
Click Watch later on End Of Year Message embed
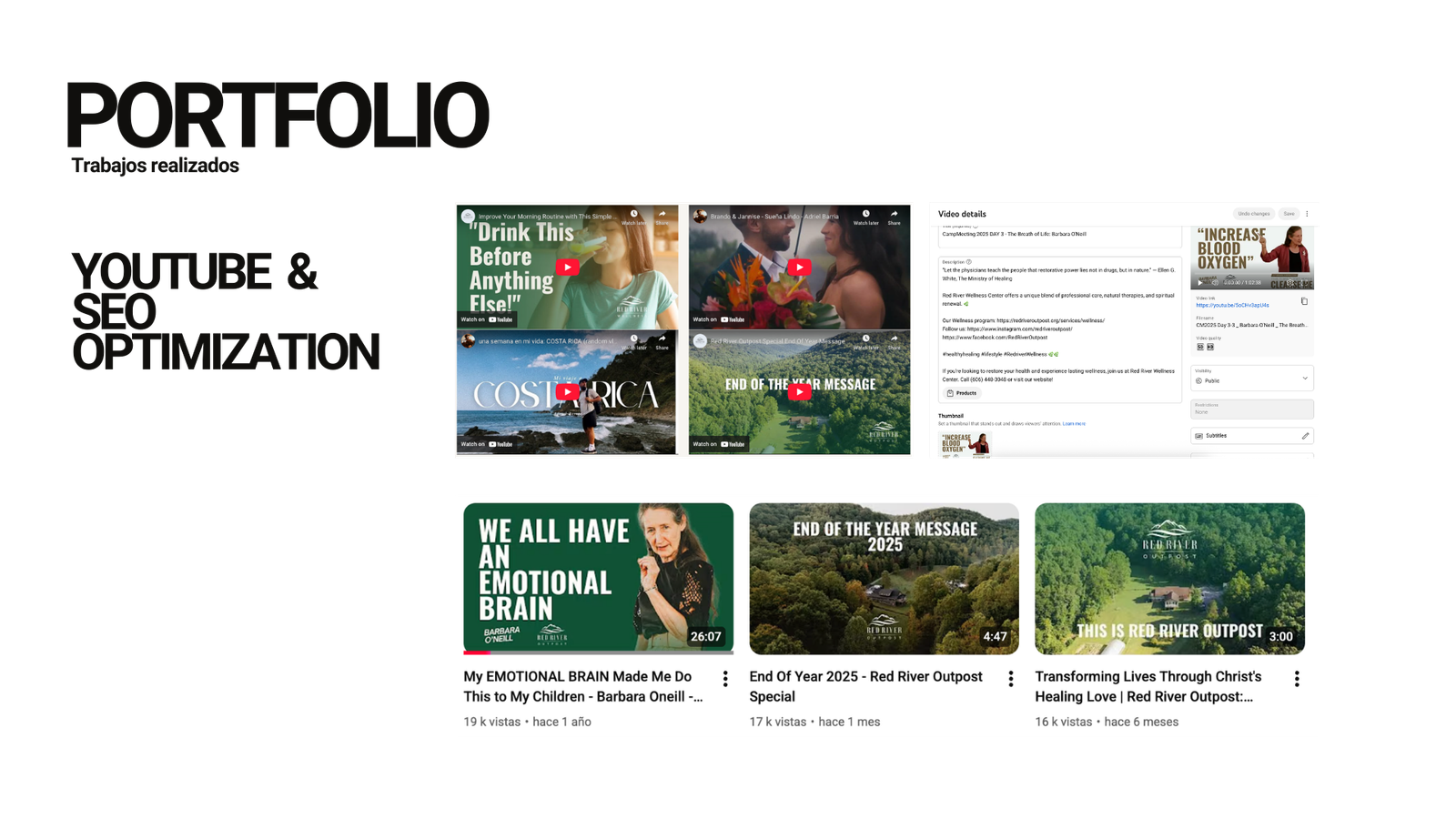(865, 341)
